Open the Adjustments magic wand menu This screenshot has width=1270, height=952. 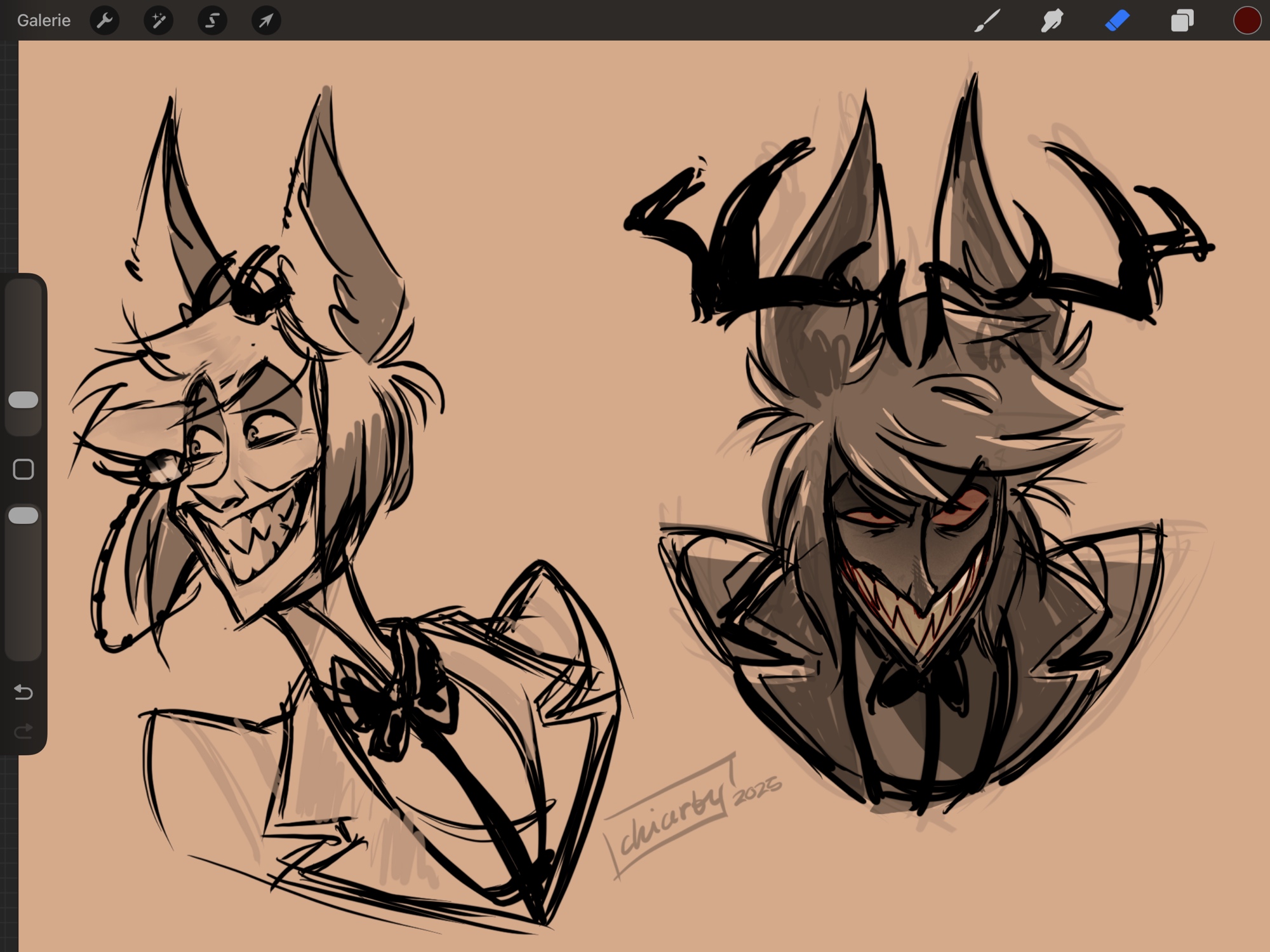(158, 21)
